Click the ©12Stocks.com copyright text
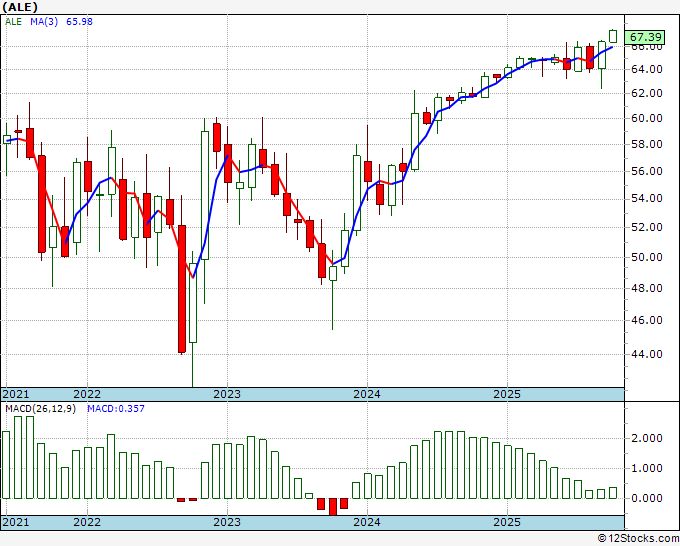 point(638,539)
